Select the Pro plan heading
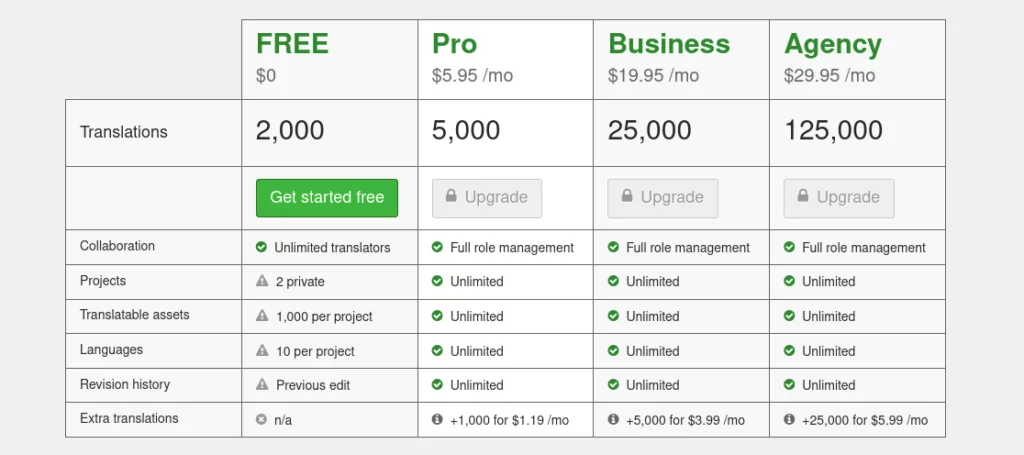 (455, 44)
